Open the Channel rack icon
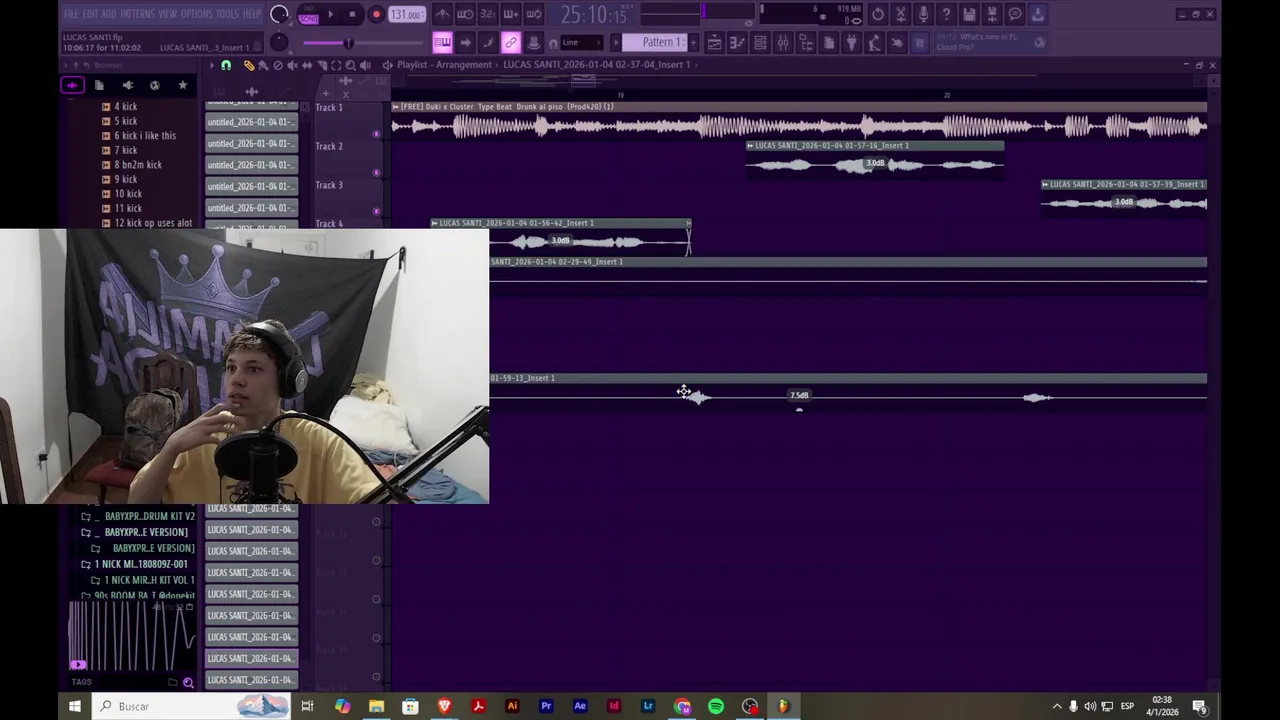 [760, 42]
